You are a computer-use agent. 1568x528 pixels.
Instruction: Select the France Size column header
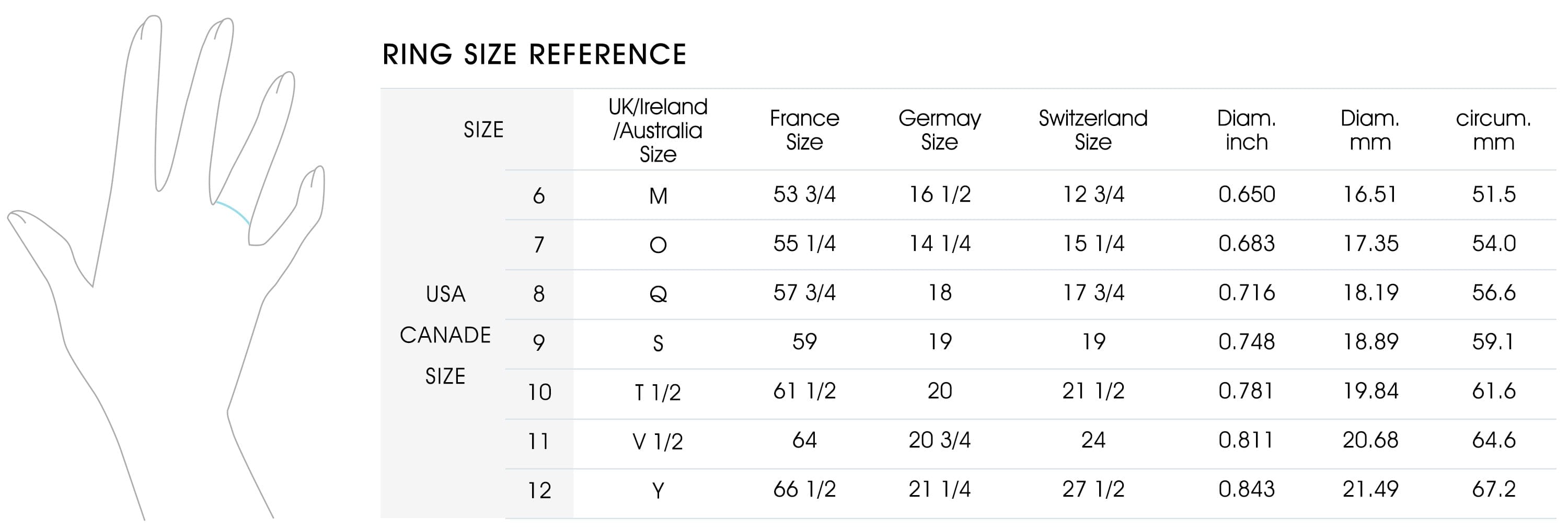point(804,130)
